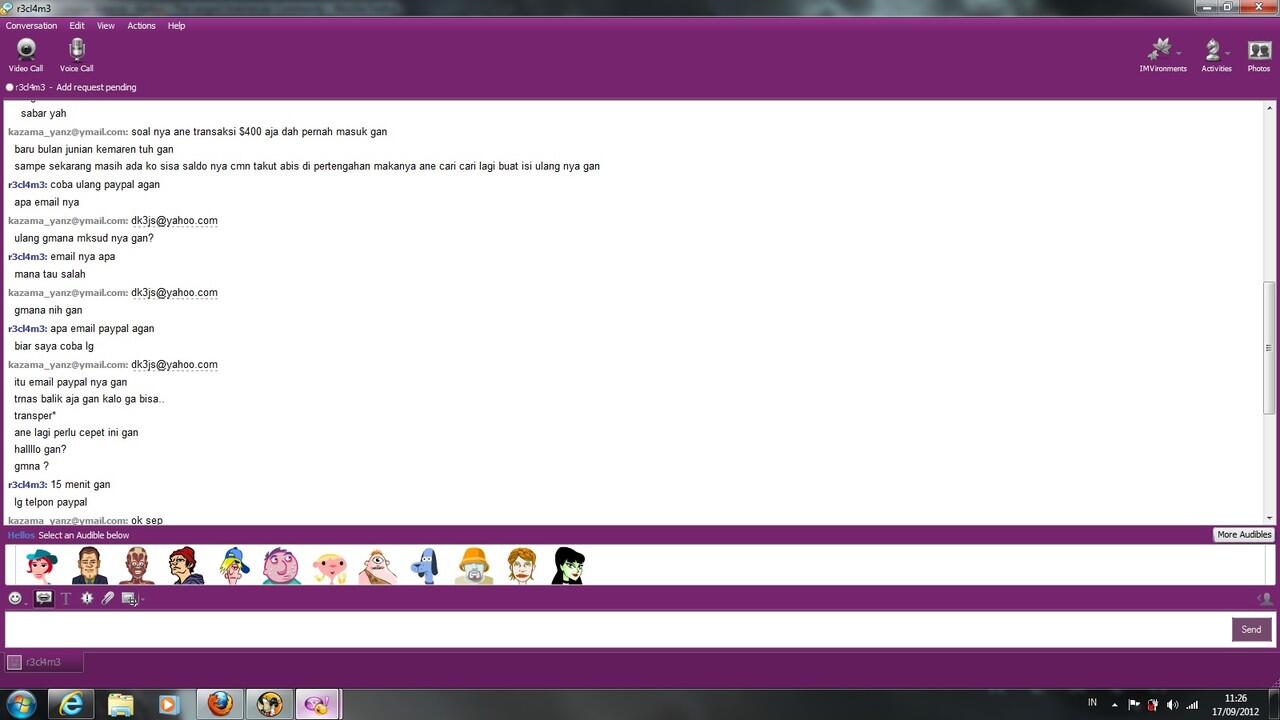Open Windows Media Player on taskbar
Viewport: 1280px width, 720px height.
pos(169,704)
